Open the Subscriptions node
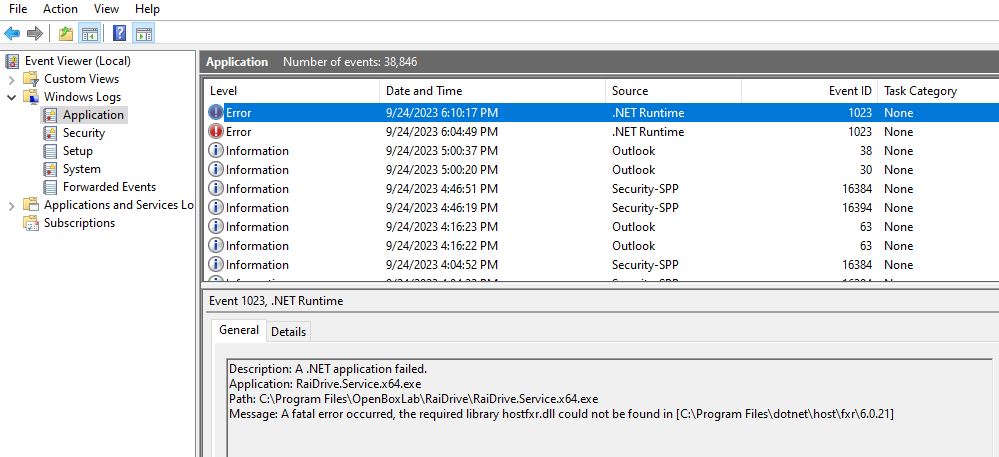Image resolution: width=999 pixels, height=457 pixels. pos(79,223)
